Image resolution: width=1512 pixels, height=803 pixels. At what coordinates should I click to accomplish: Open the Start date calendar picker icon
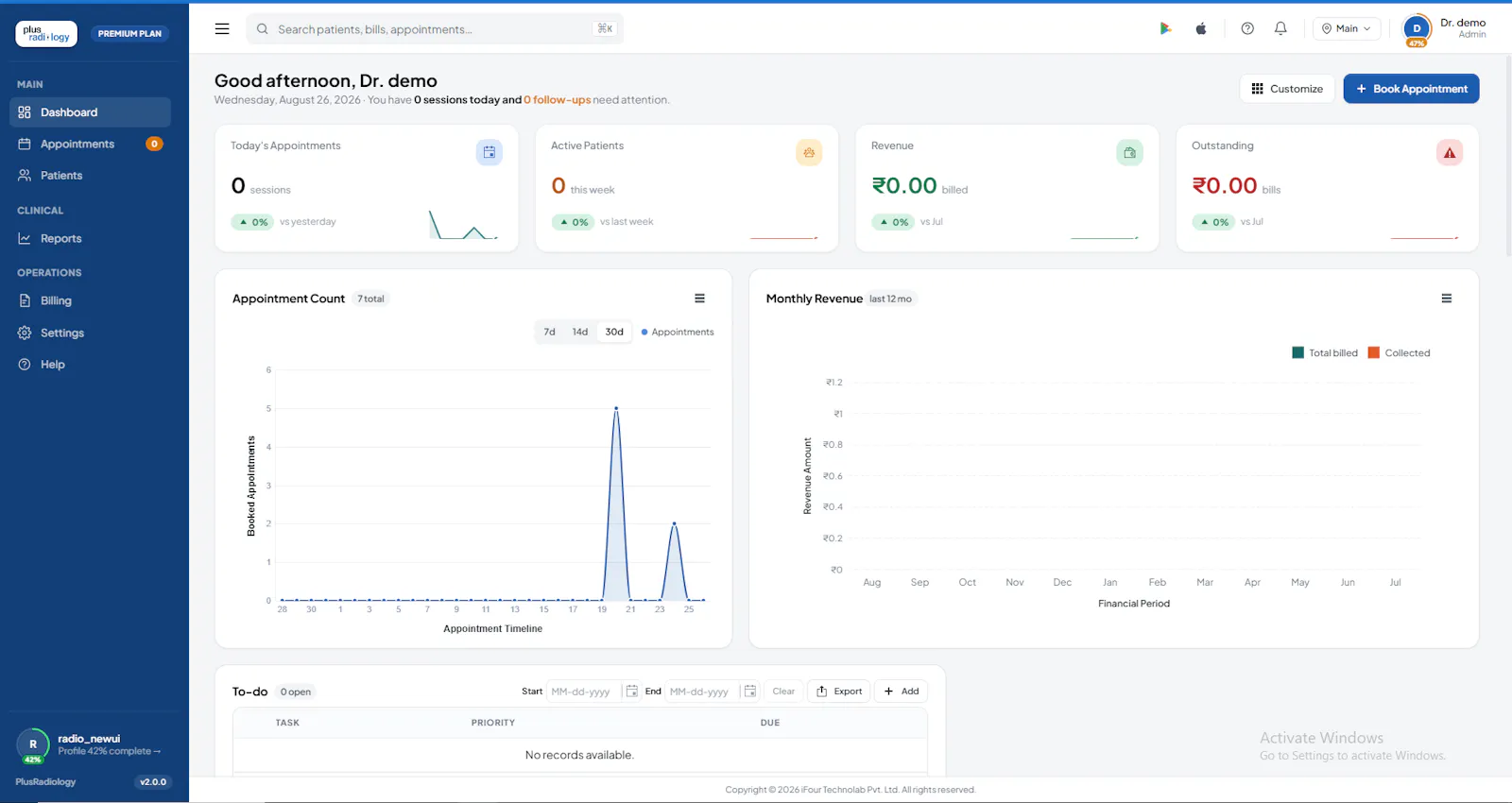coord(632,692)
